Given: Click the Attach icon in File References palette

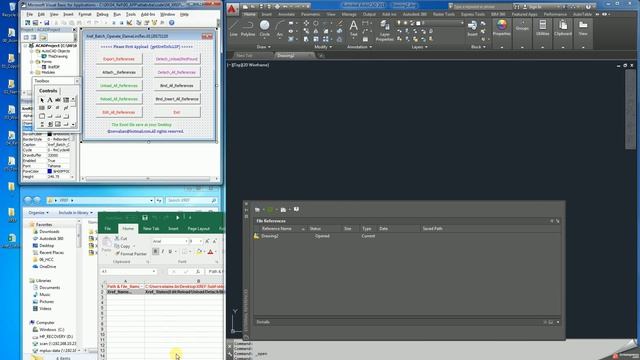Looking at the screenshot, I should point(258,210).
